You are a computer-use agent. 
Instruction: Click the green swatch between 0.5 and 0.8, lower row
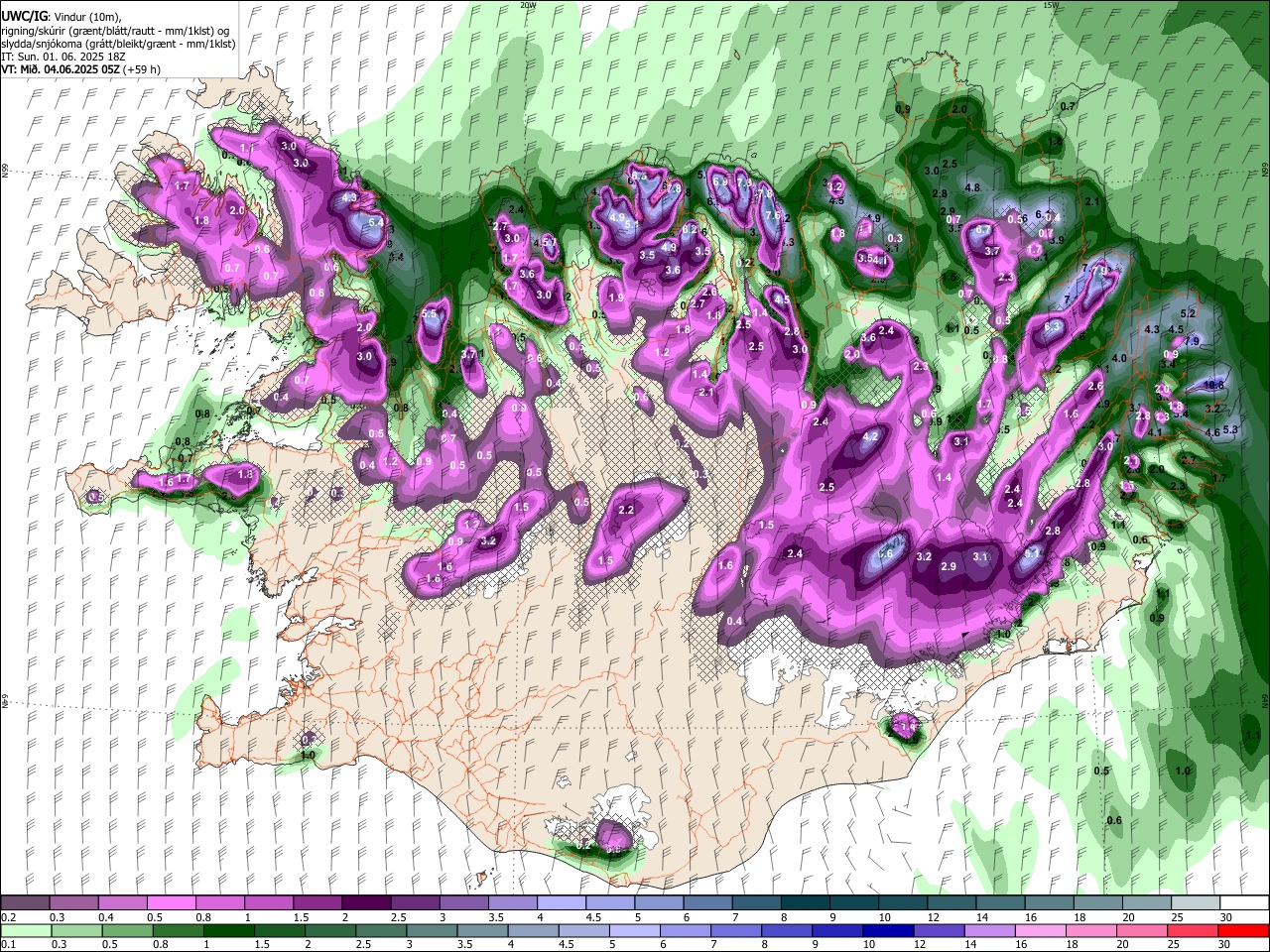coord(128,930)
